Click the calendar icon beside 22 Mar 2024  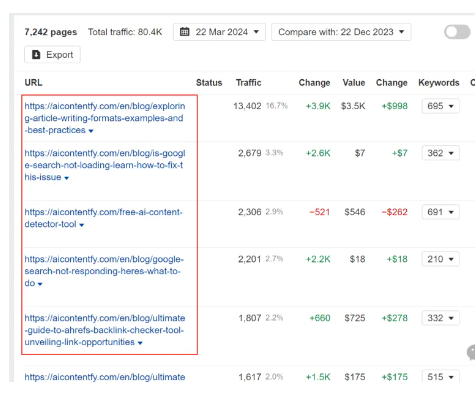click(185, 32)
